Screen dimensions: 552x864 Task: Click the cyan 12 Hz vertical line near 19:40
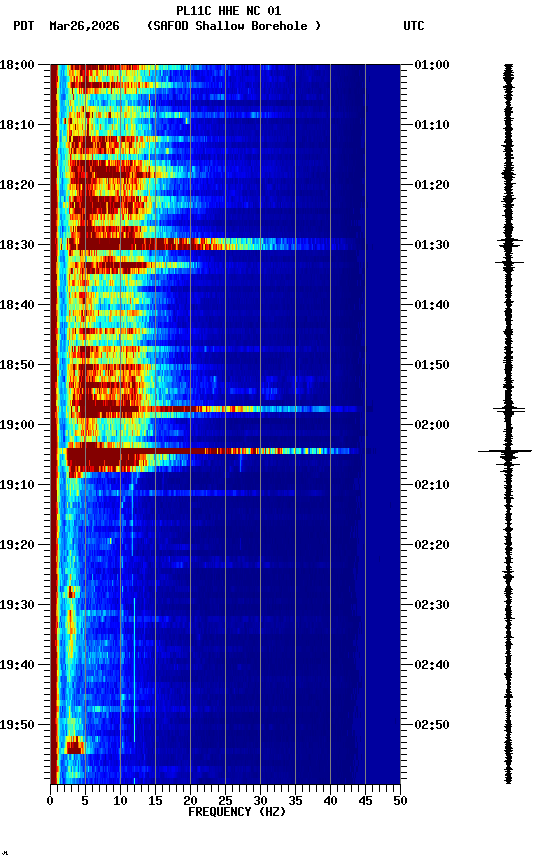tap(134, 670)
